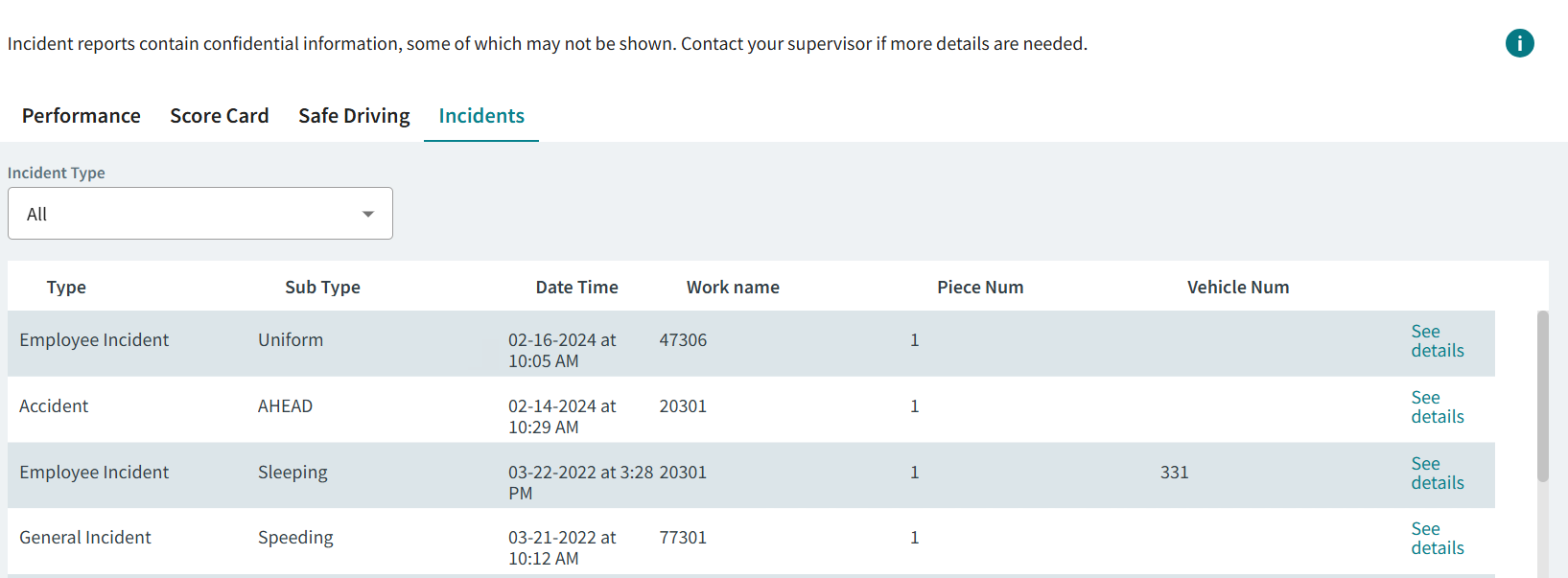This screenshot has width=1568, height=578.
Task: Select the Incidents tab
Action: [481, 116]
